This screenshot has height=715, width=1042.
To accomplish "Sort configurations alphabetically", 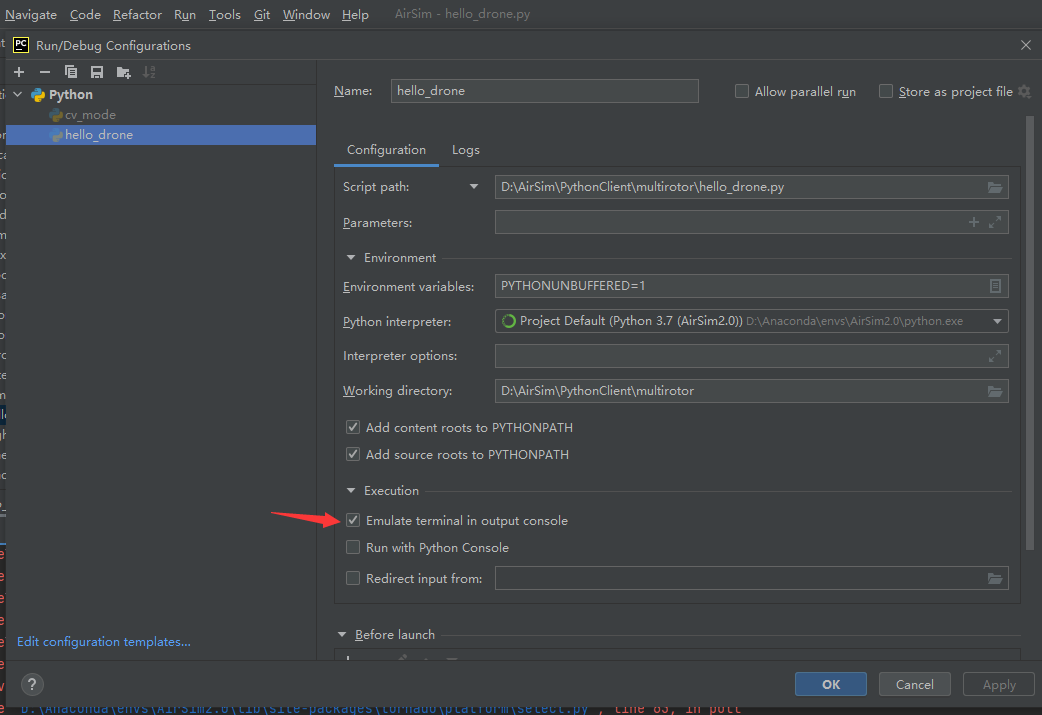I will pyautogui.click(x=149, y=72).
